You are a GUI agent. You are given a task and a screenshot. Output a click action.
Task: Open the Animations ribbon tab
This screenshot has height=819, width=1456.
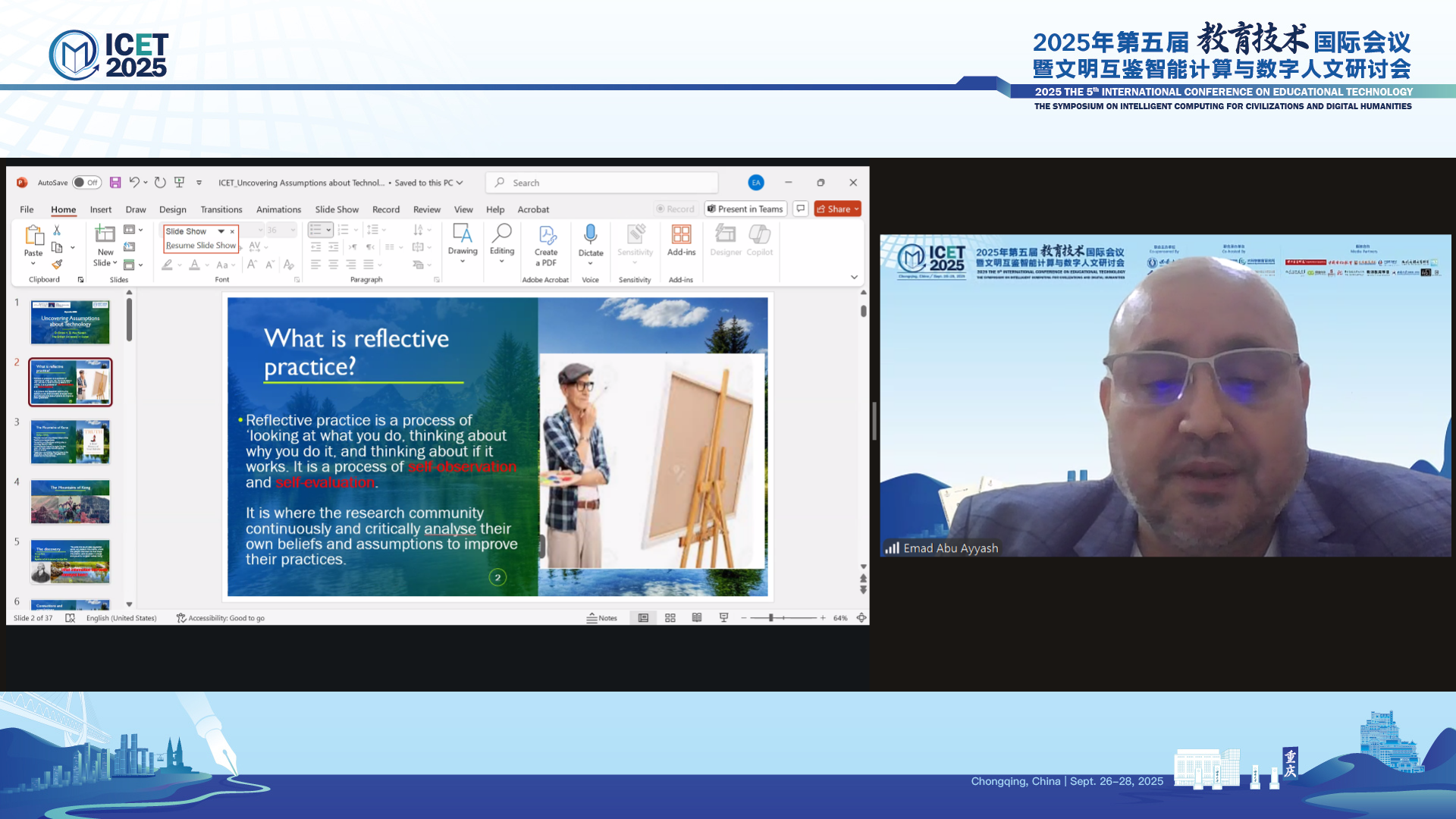coord(278,210)
